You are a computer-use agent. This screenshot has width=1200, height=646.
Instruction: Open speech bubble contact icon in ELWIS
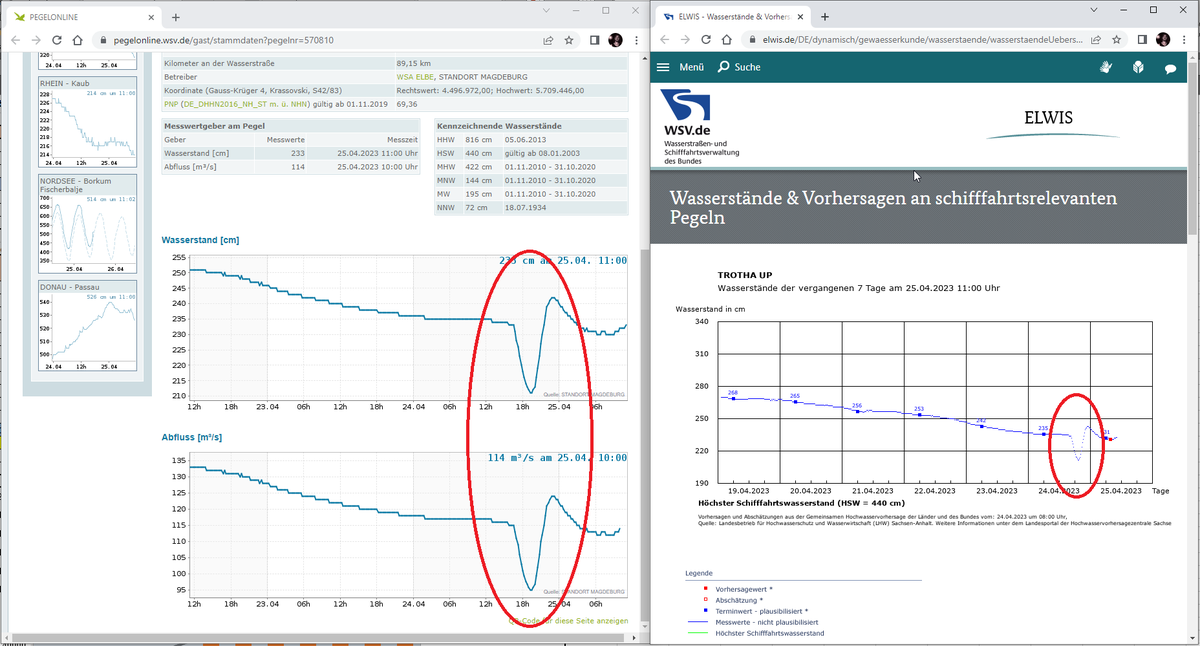click(1170, 68)
